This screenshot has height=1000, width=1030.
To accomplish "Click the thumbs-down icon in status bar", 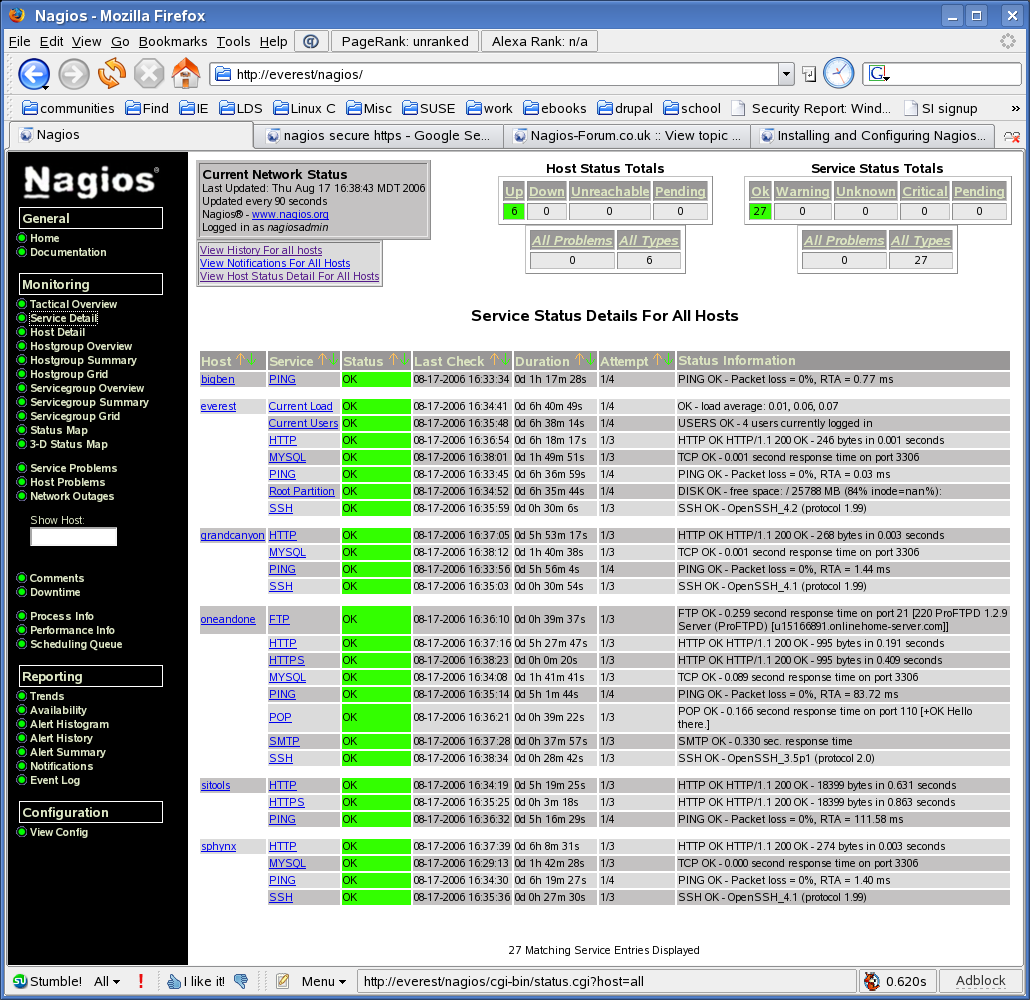I will coord(241,981).
